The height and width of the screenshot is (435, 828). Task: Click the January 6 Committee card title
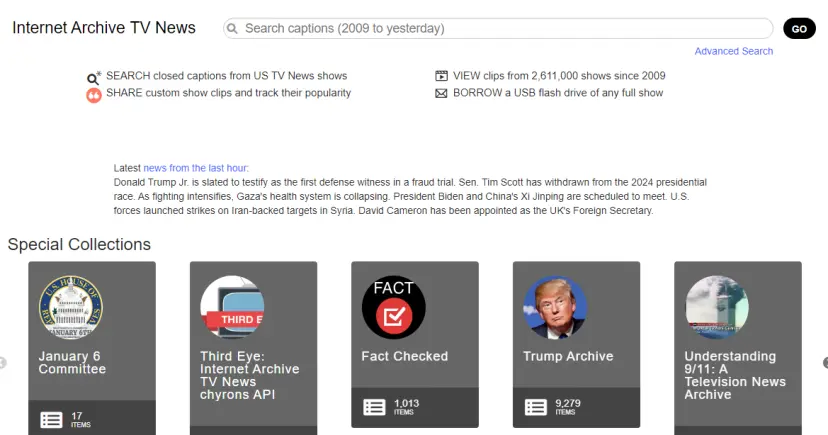72,363
